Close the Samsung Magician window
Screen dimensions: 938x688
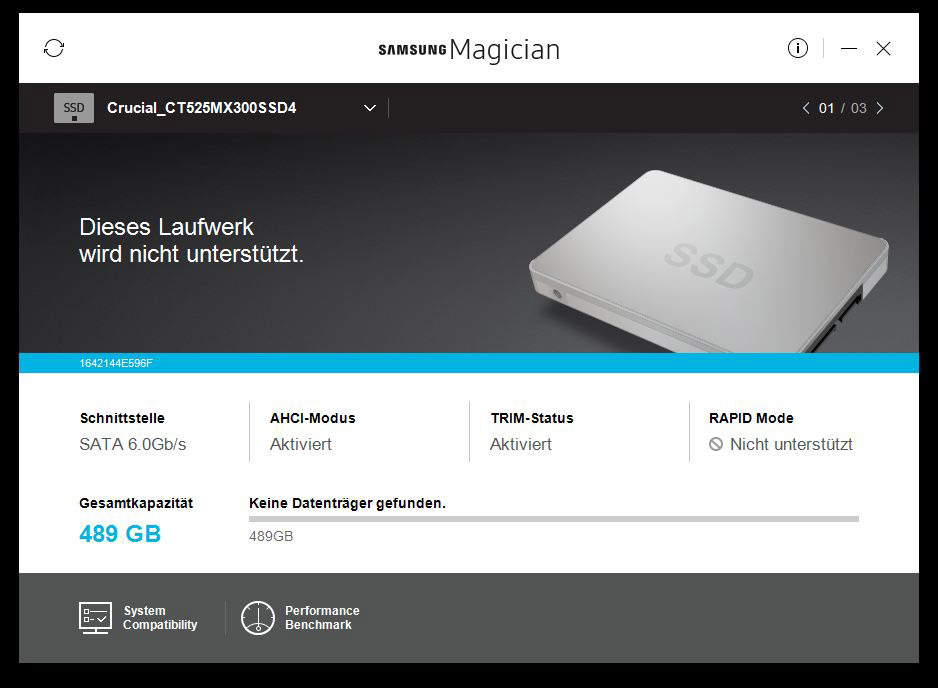[883, 48]
